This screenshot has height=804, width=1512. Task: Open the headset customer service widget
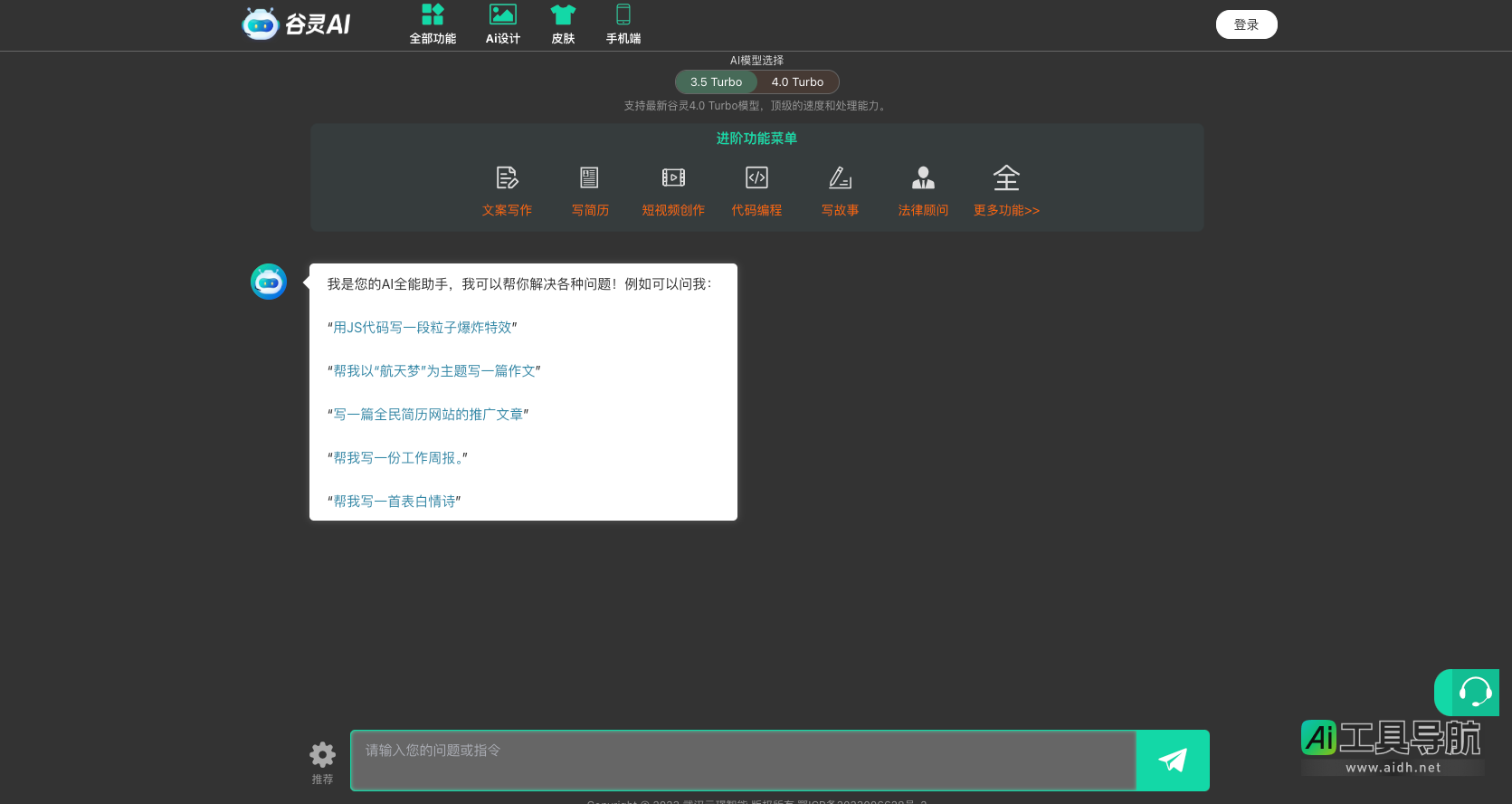point(1474,694)
